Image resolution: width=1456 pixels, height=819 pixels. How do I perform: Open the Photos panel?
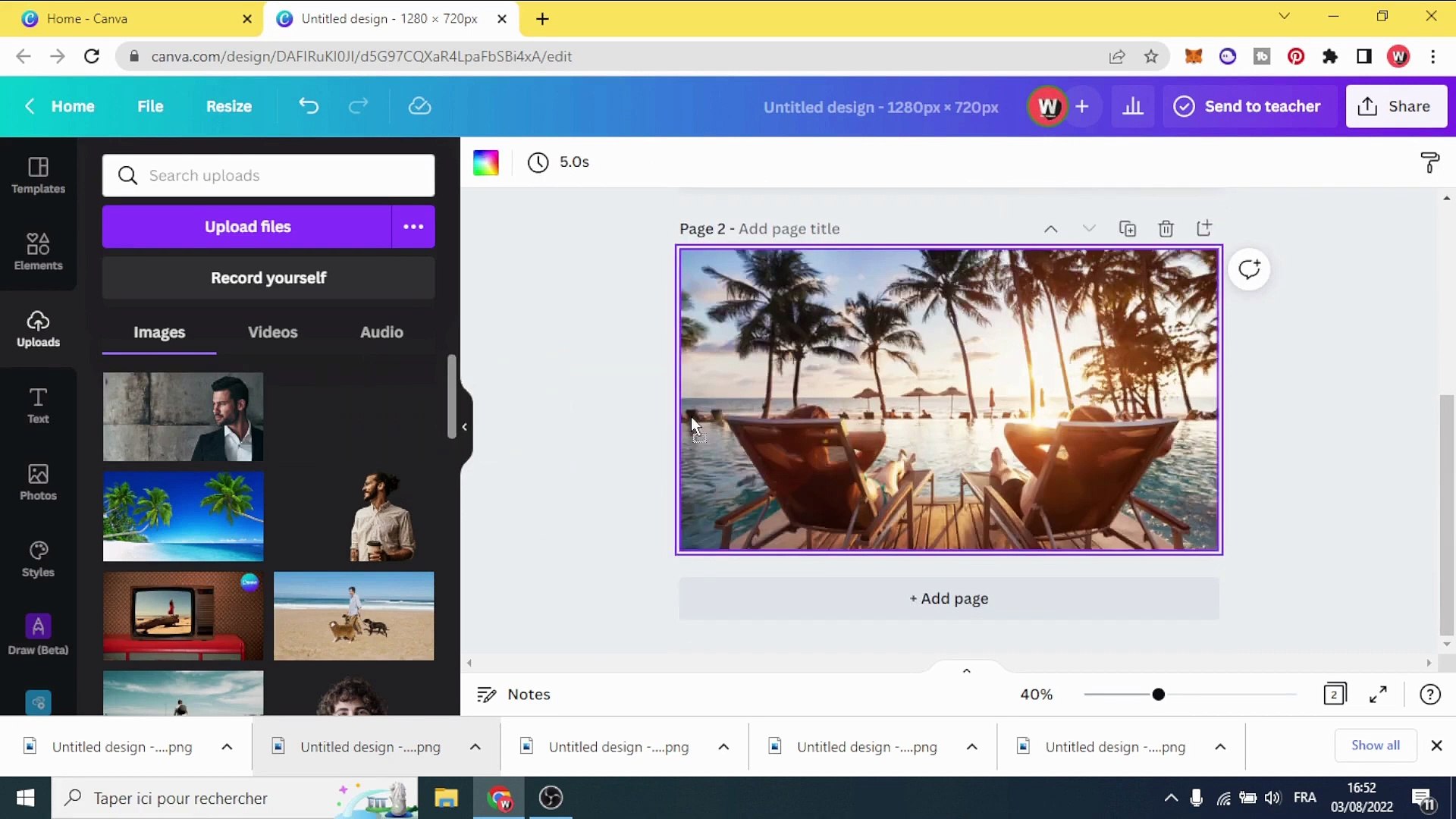click(x=38, y=482)
